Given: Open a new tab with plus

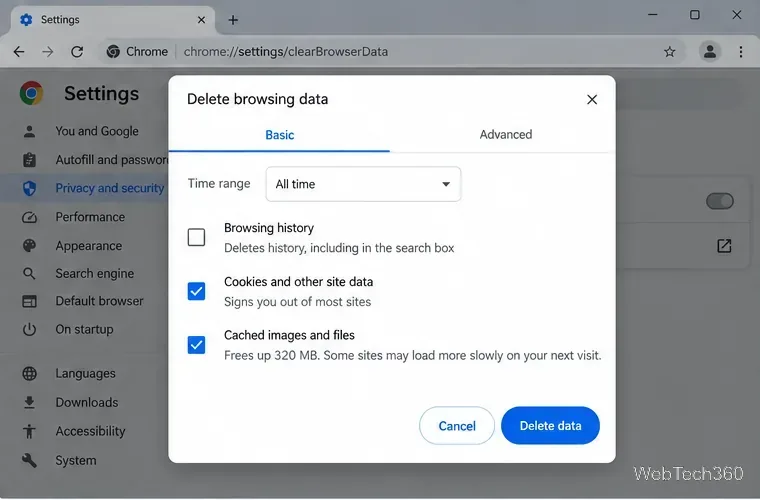Looking at the screenshot, I should click(233, 20).
